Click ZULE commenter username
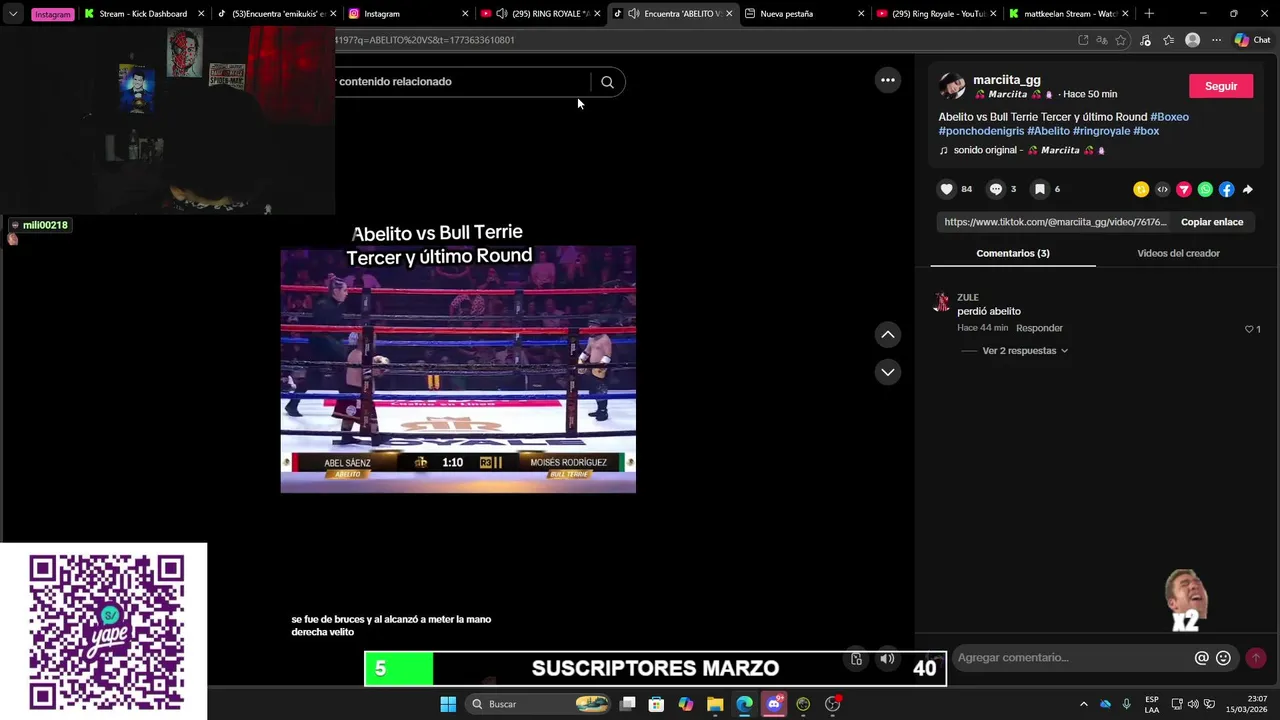The width and height of the screenshot is (1280, 720). pyautogui.click(x=967, y=297)
